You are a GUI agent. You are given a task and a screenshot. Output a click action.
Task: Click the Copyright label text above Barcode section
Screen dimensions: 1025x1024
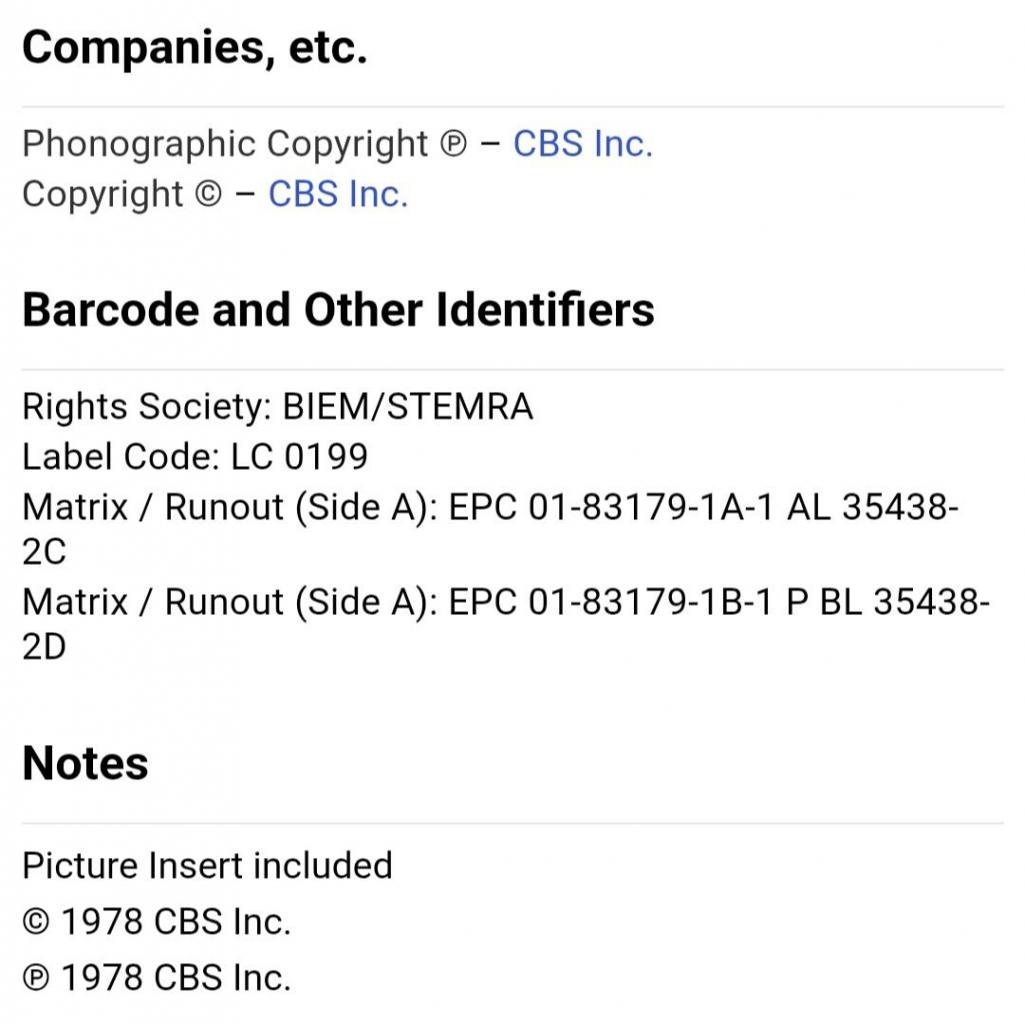(103, 194)
